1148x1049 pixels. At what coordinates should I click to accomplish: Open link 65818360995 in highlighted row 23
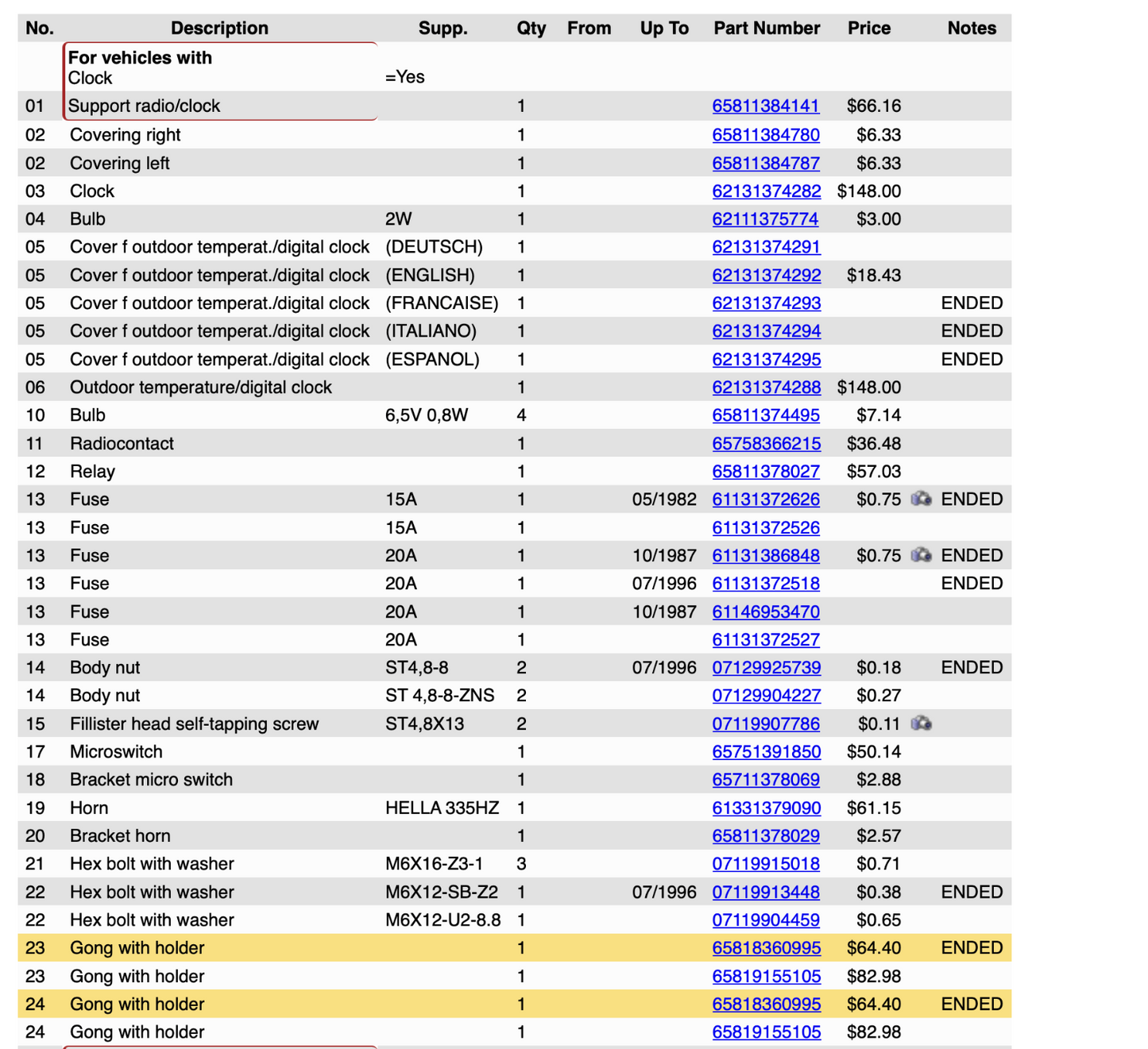point(767,948)
